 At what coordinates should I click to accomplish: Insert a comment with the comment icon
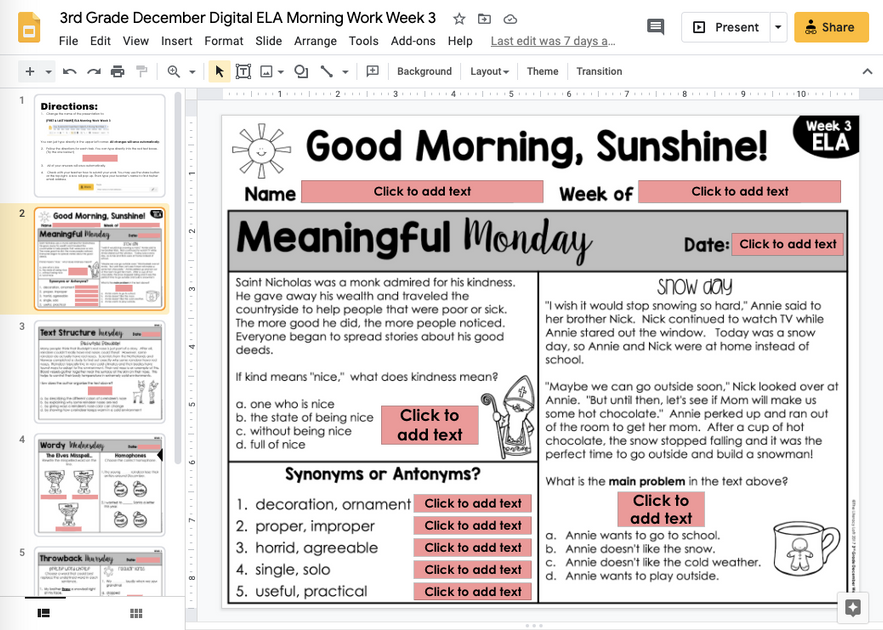point(372,71)
